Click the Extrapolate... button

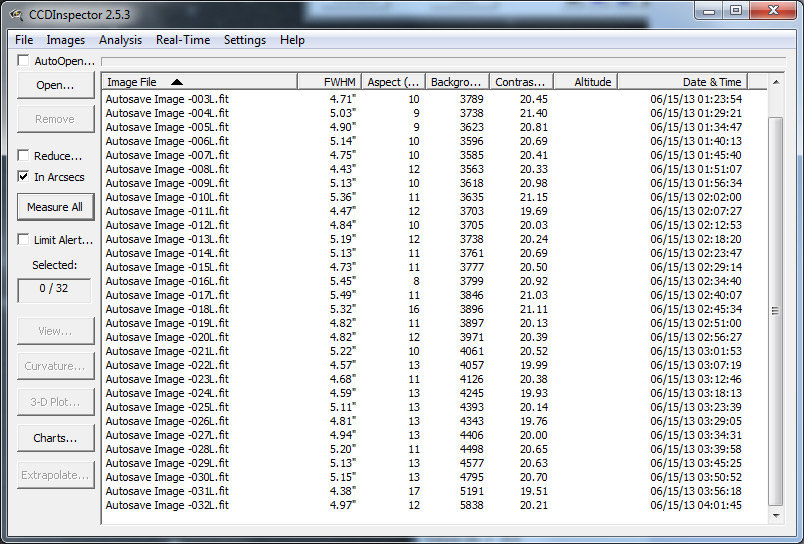pyautogui.click(x=55, y=475)
